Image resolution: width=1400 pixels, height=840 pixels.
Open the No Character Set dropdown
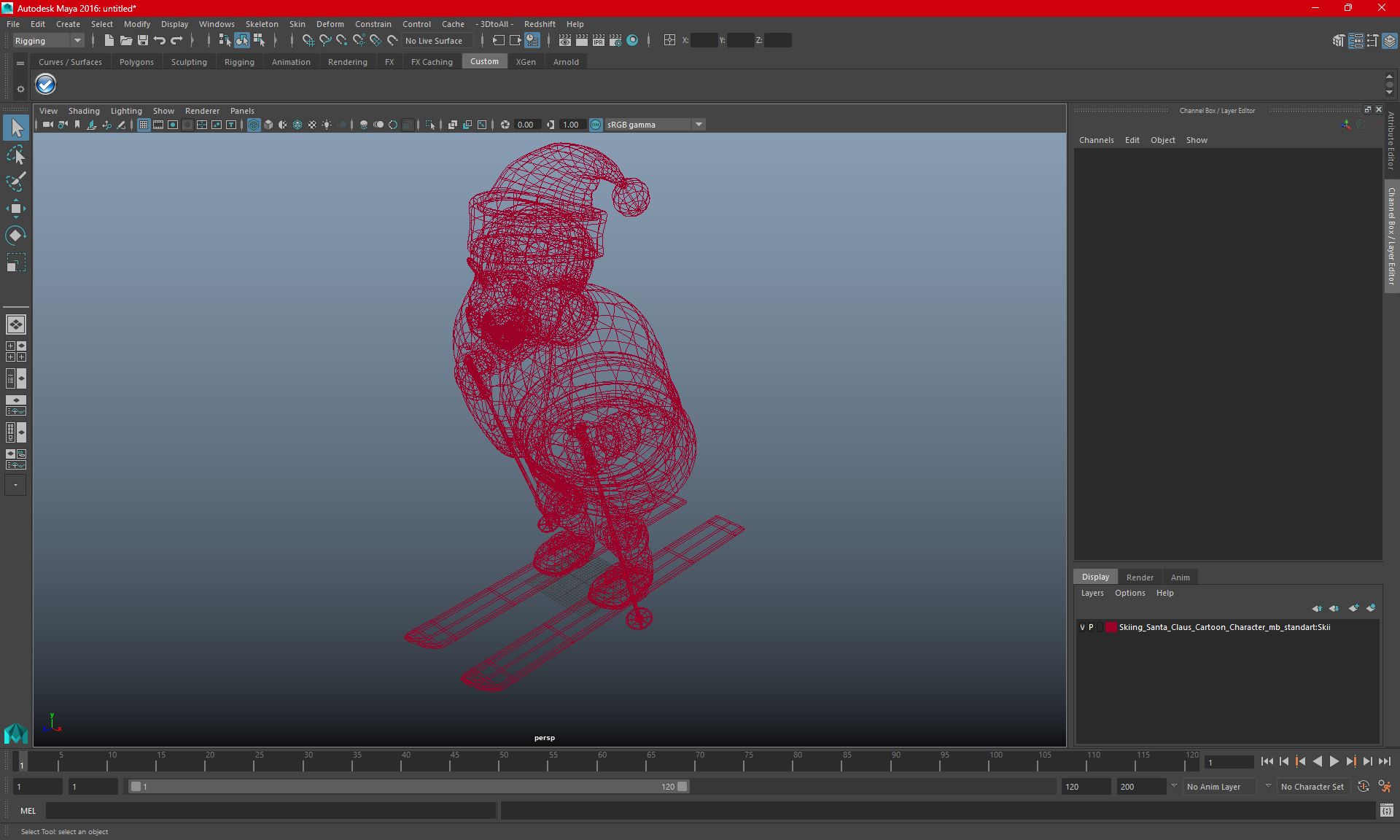[x=1312, y=787]
